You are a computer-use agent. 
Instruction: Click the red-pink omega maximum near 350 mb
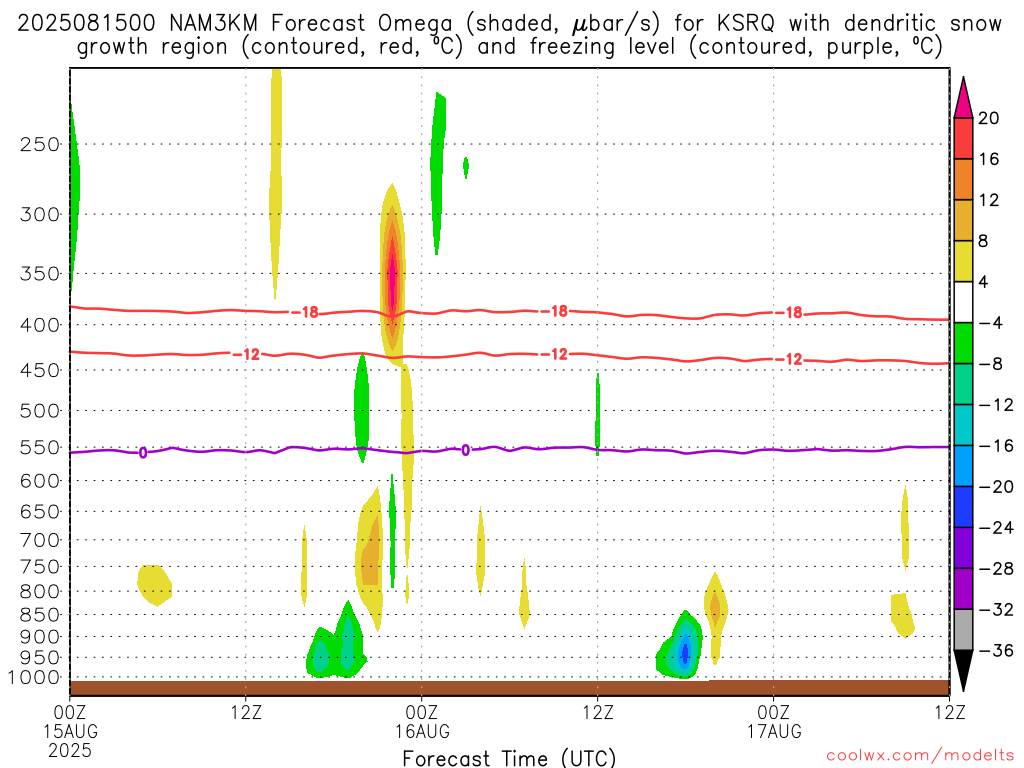(392, 276)
